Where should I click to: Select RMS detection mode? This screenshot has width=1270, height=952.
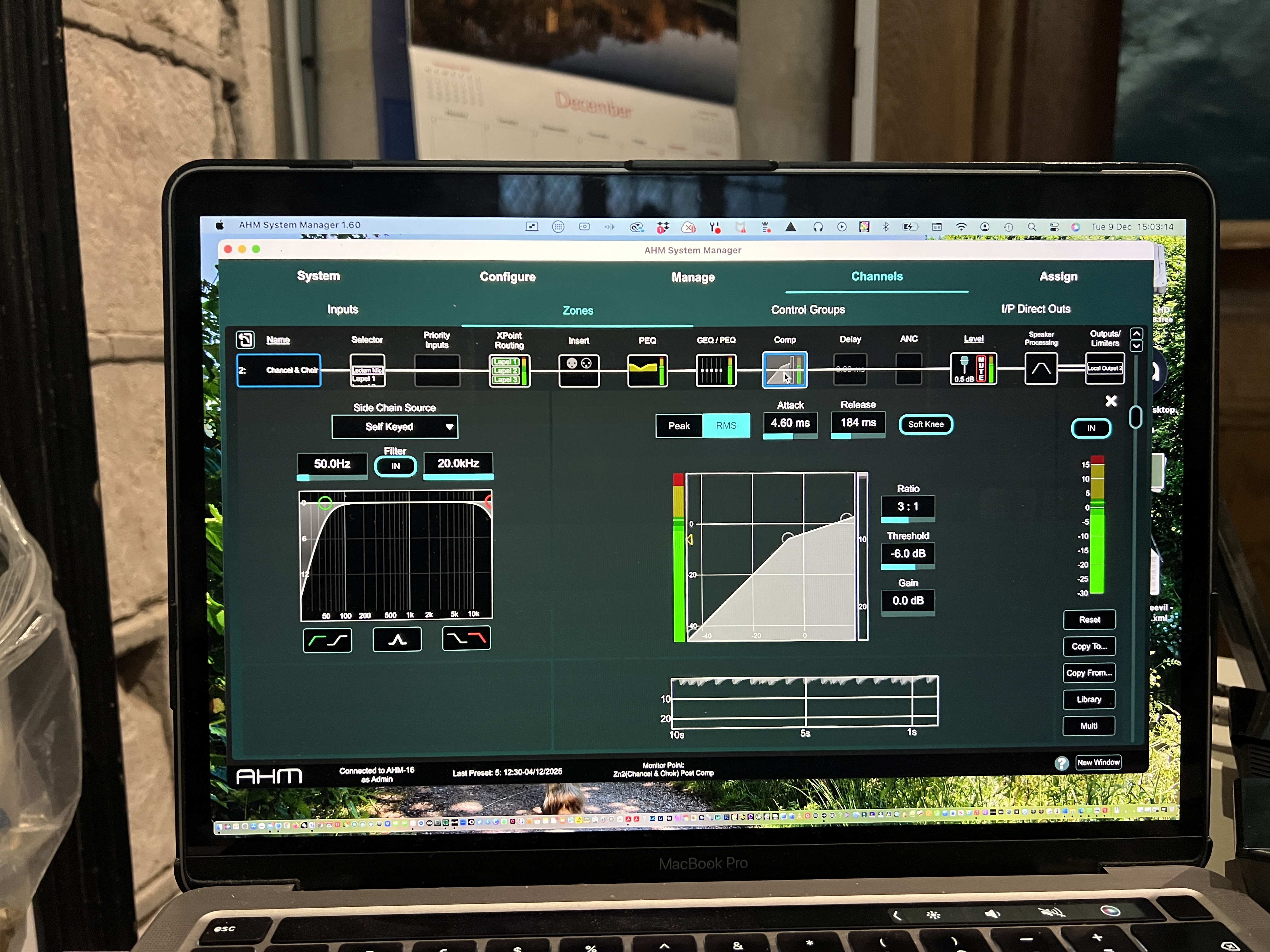click(726, 426)
